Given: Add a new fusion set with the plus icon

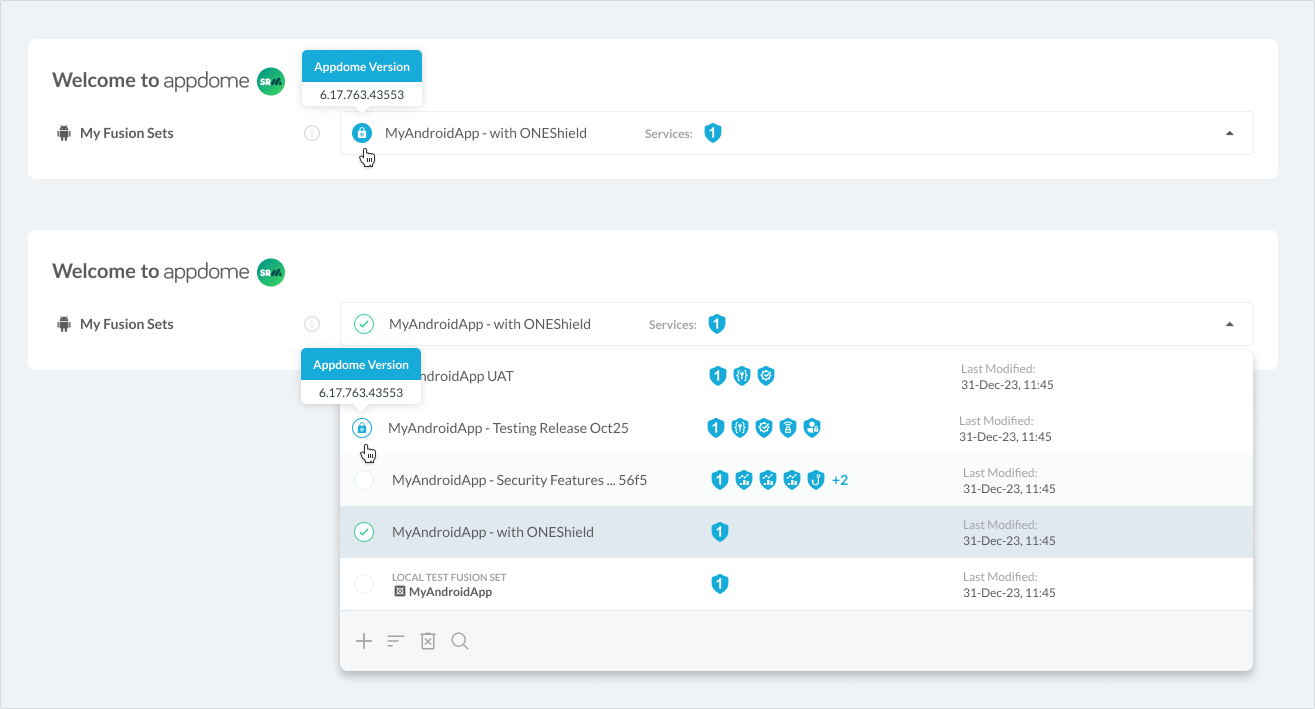Looking at the screenshot, I should coord(364,641).
